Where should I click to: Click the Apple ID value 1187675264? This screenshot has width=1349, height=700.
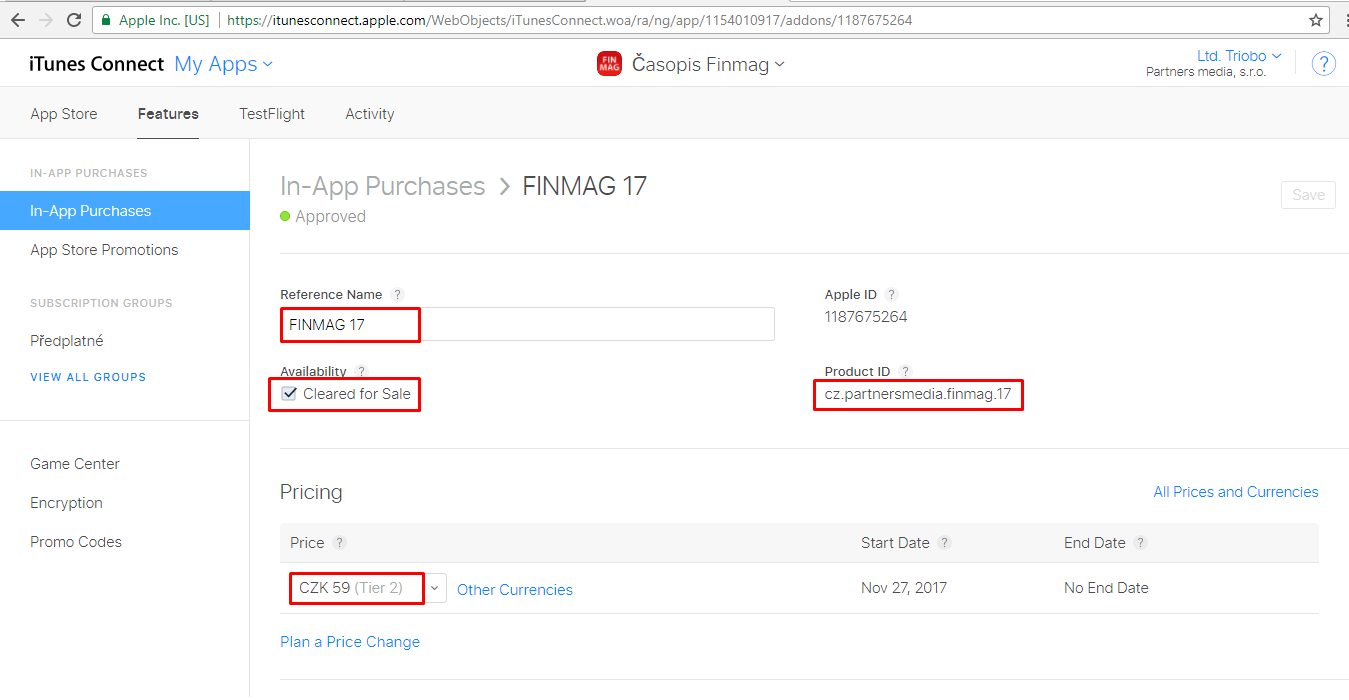point(866,317)
